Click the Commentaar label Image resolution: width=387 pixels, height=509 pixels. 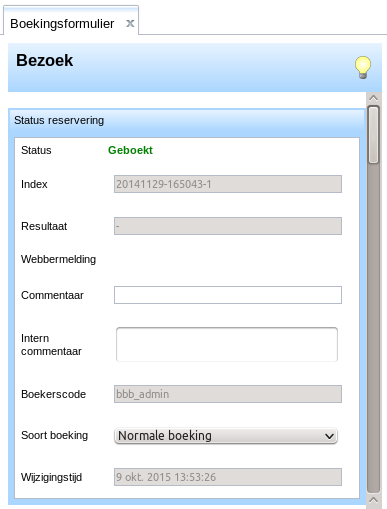tap(52, 295)
